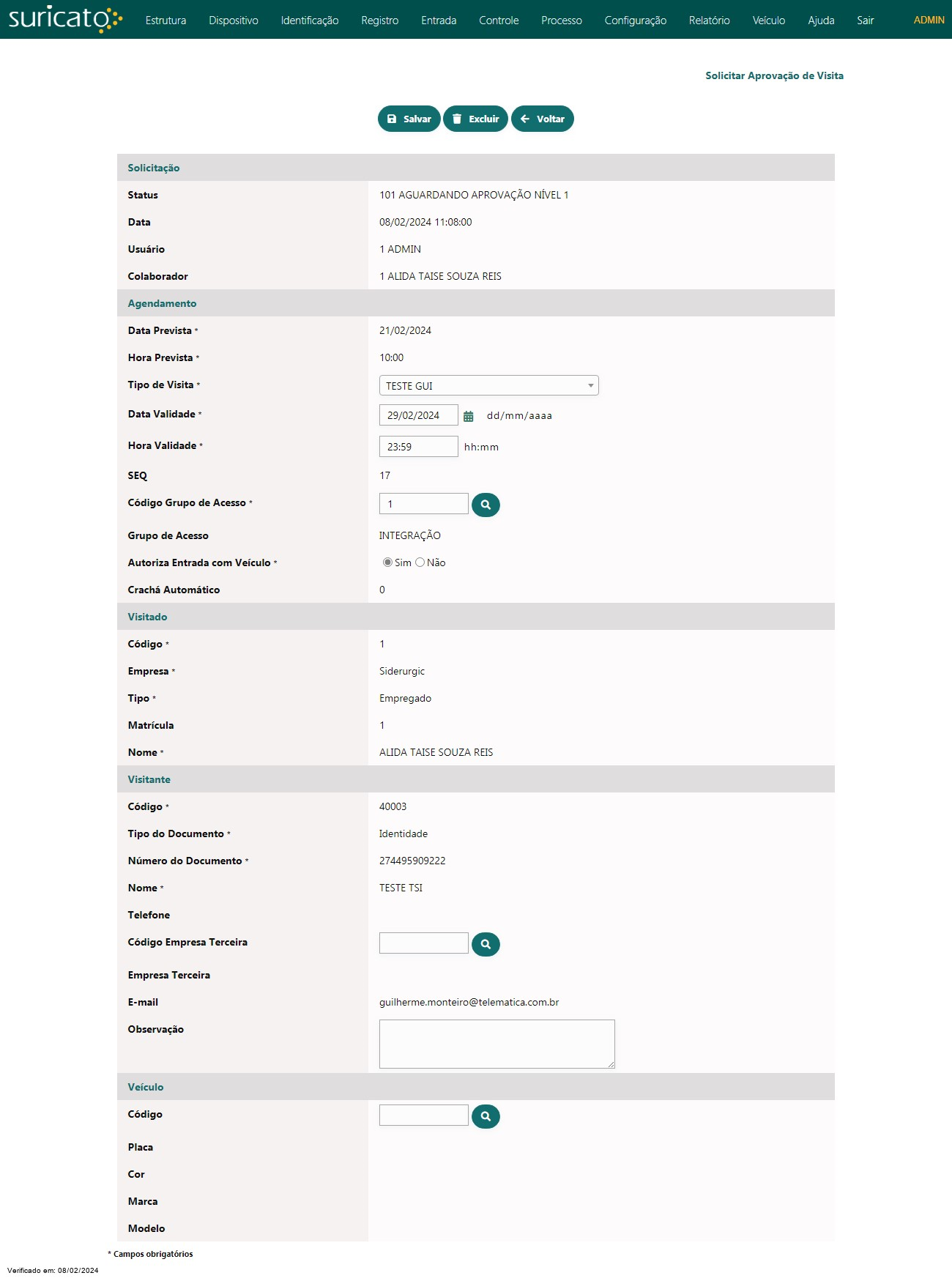Click magnifier to search vehicle code
The height and width of the screenshot is (1281, 952).
[486, 1116]
